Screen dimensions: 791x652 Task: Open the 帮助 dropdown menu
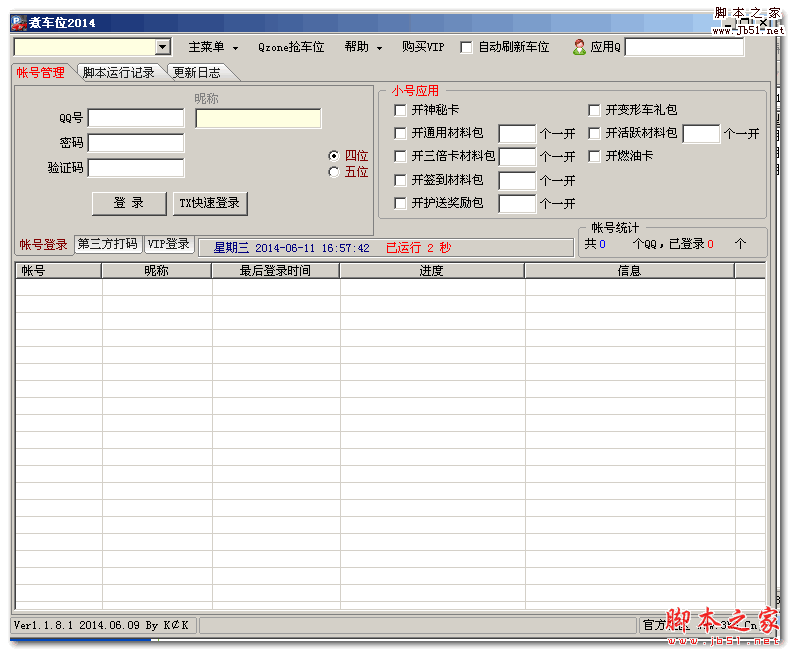[x=364, y=47]
